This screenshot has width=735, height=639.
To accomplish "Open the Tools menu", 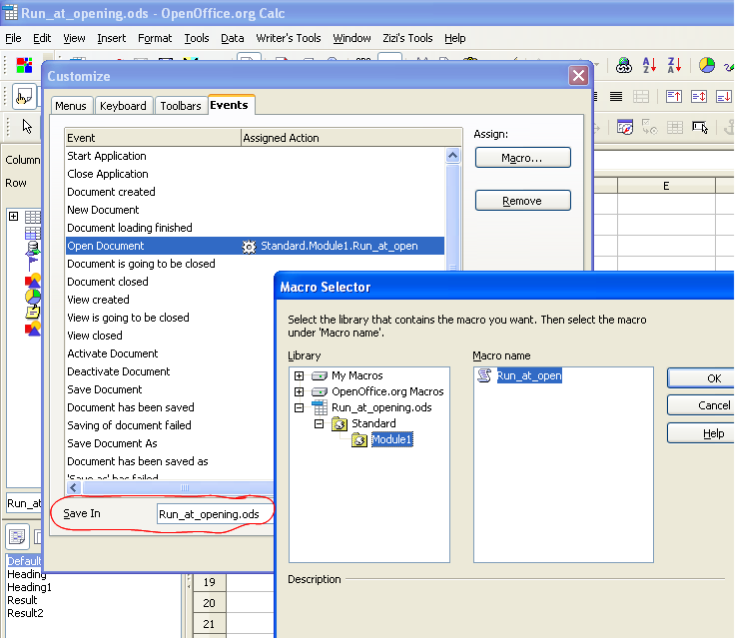I will pyautogui.click(x=196, y=38).
